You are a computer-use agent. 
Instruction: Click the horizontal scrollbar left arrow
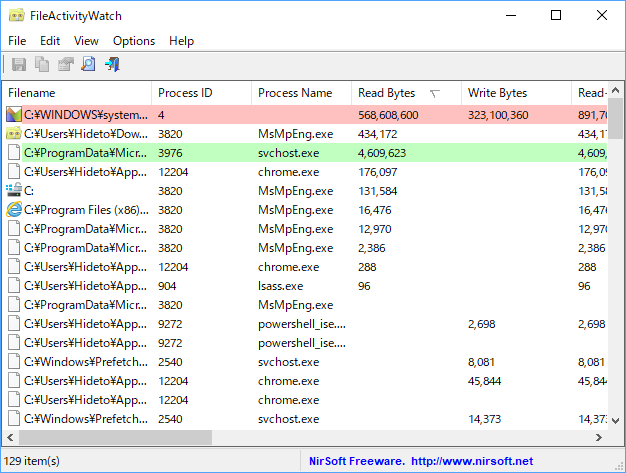click(10, 437)
